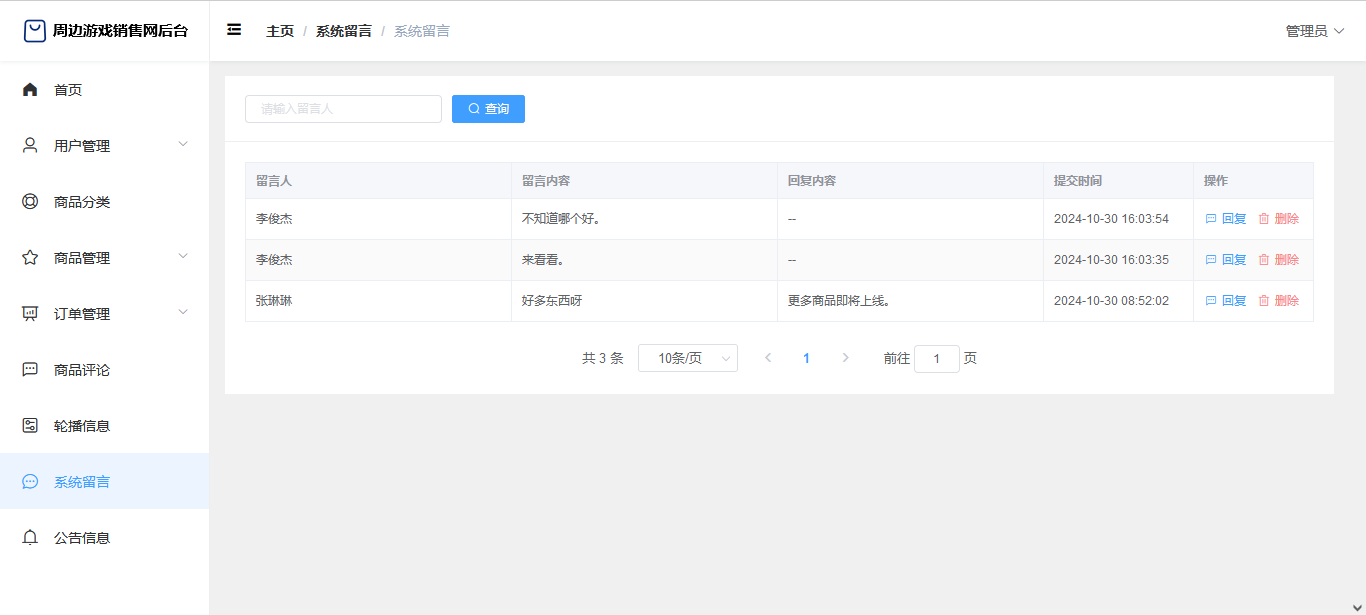Click the 前往 page number input box
Image resolution: width=1366 pixels, height=615 pixels.
point(936,359)
